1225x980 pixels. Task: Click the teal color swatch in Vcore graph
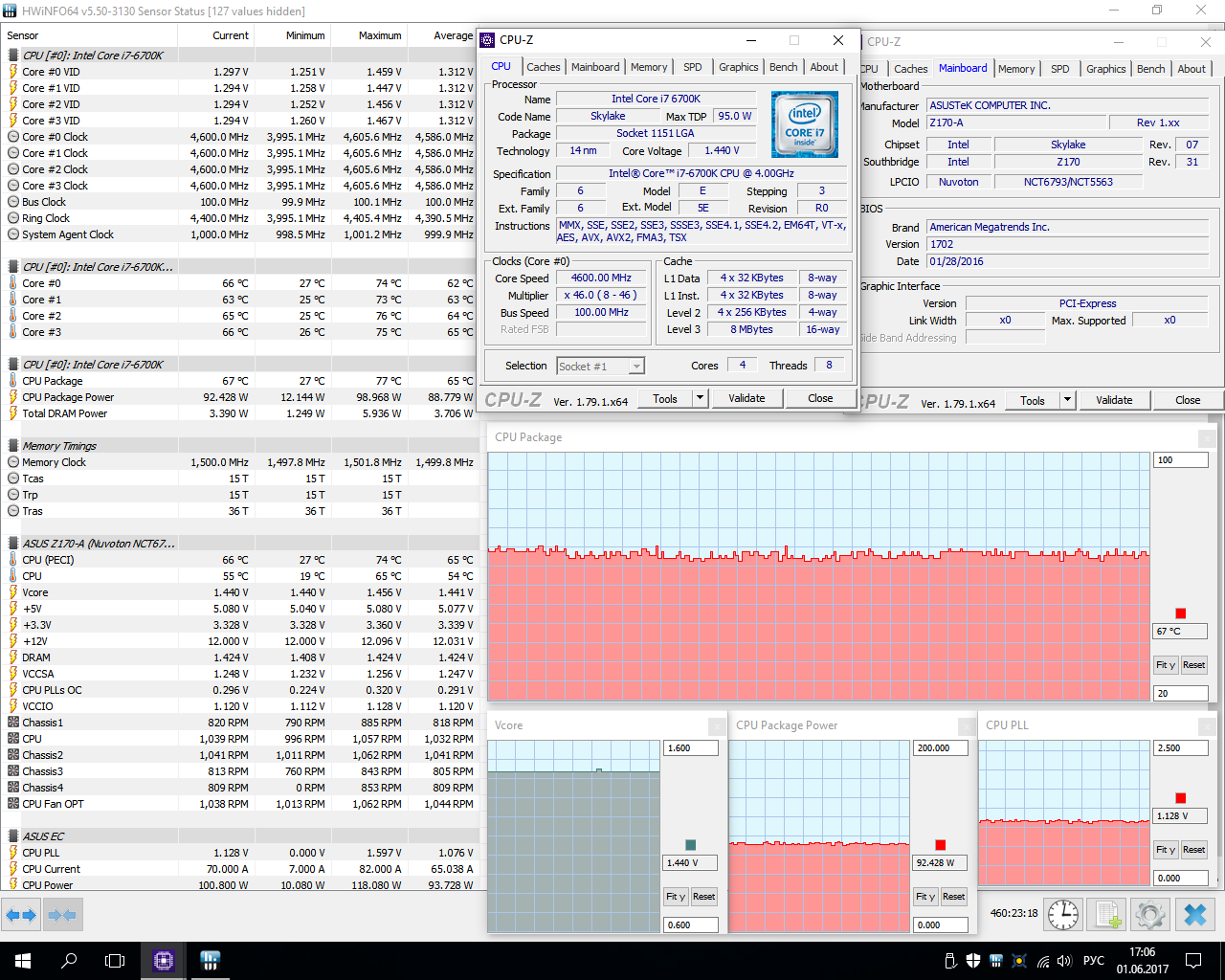coord(691,845)
